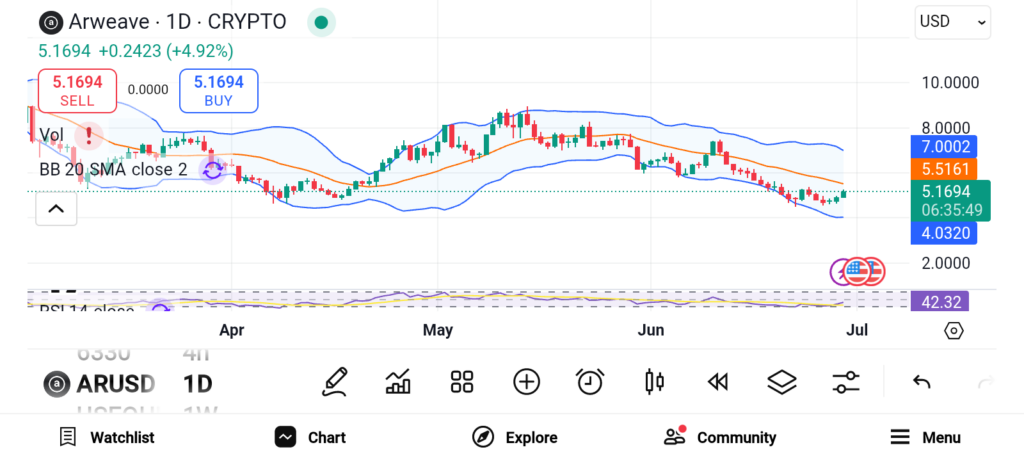Click the +0.2423 (+4.92%) change value
1024x461 pixels.
[166, 51]
